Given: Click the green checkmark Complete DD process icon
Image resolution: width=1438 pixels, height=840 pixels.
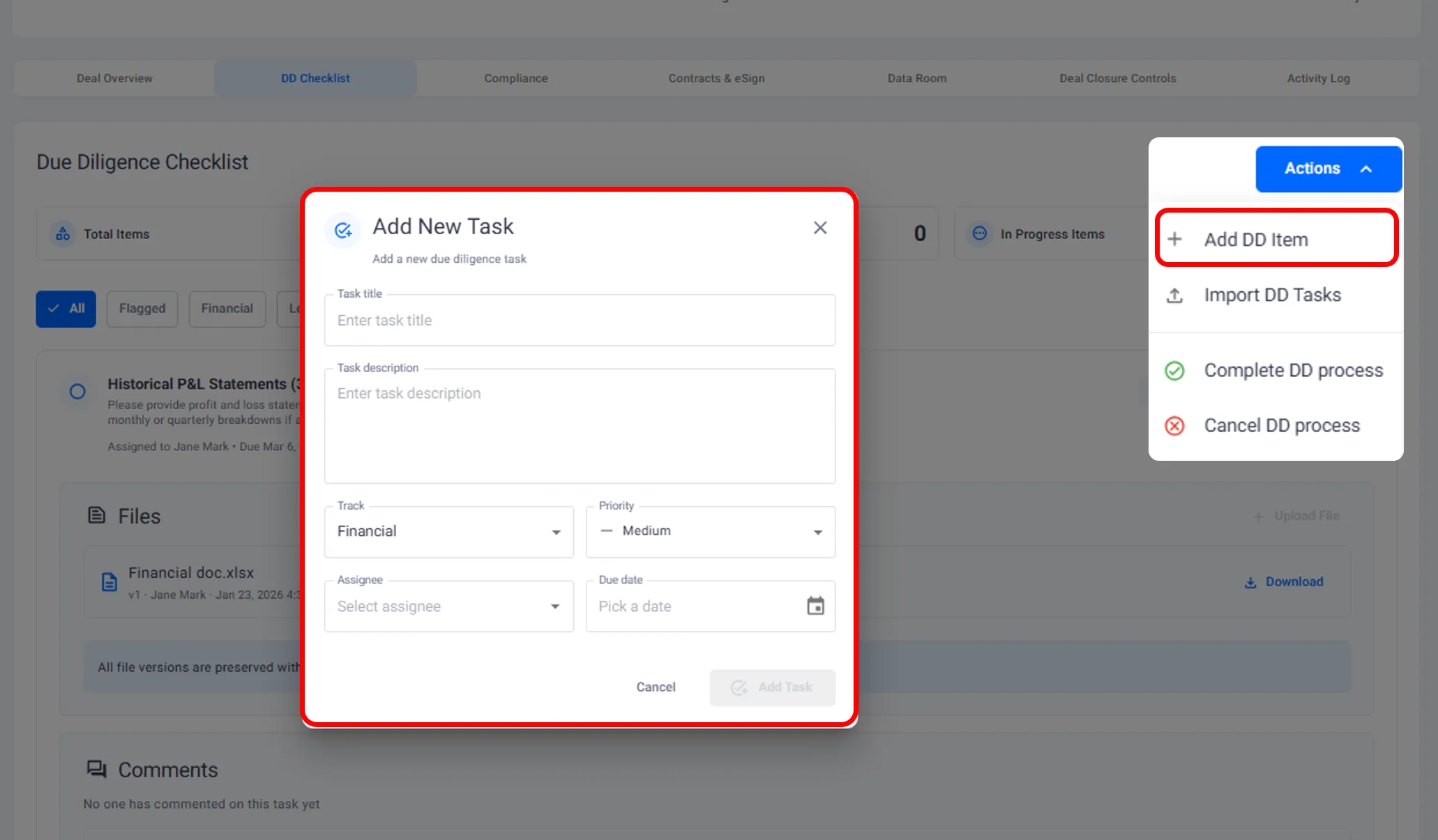Looking at the screenshot, I should (x=1174, y=370).
